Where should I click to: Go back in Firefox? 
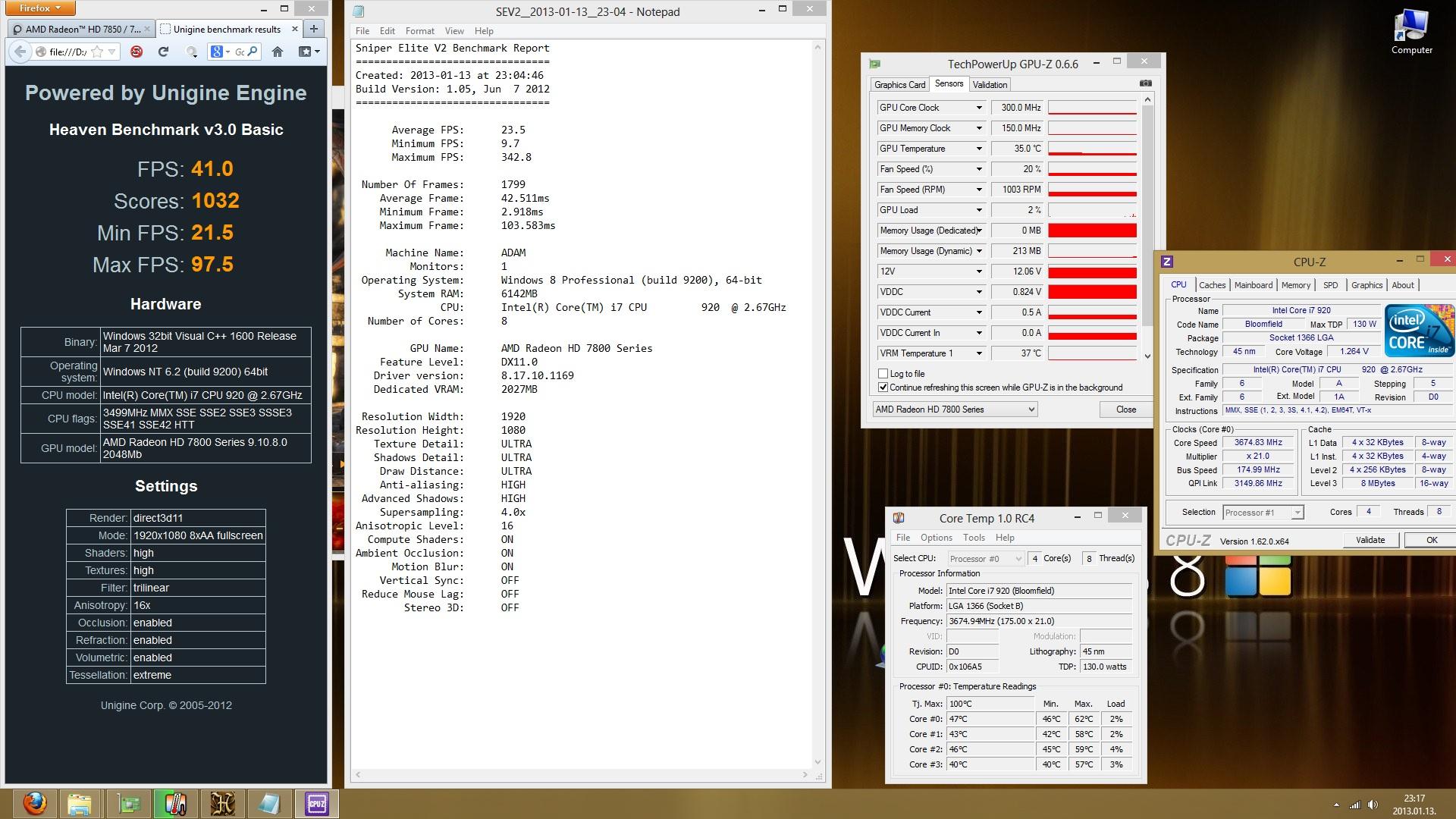pos(20,52)
